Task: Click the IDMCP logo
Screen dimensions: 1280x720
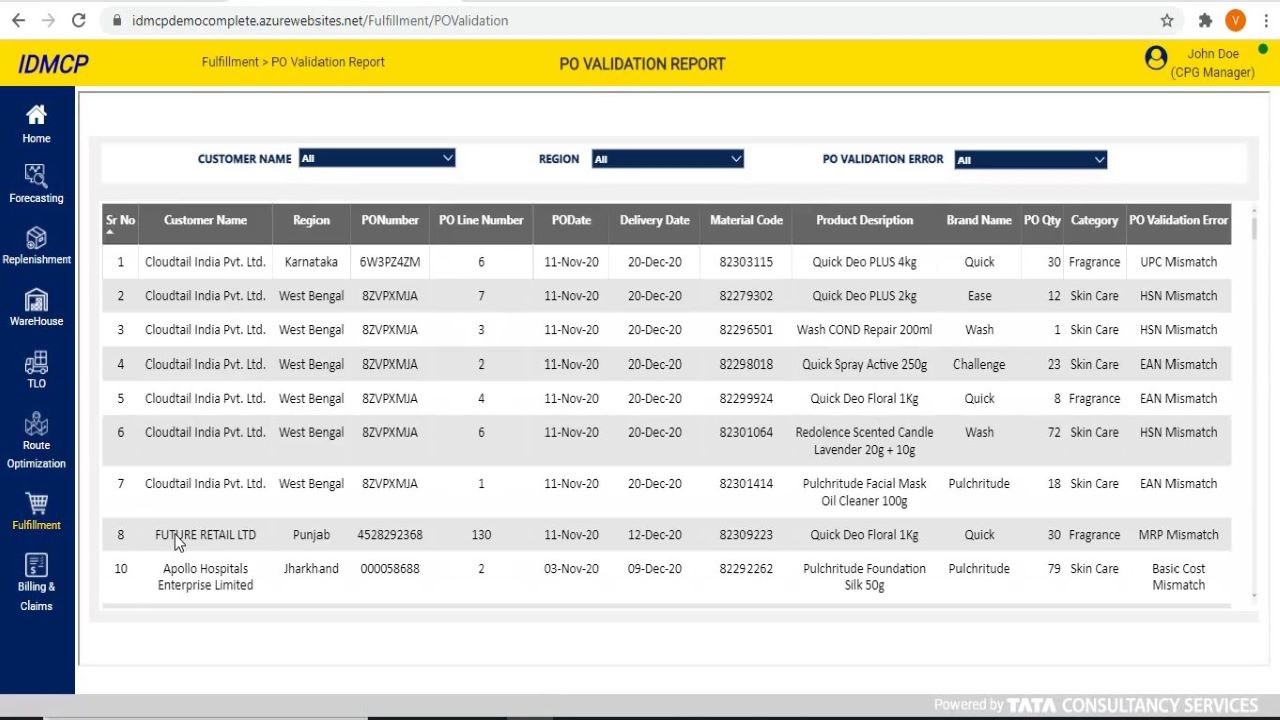Action: click(x=53, y=64)
